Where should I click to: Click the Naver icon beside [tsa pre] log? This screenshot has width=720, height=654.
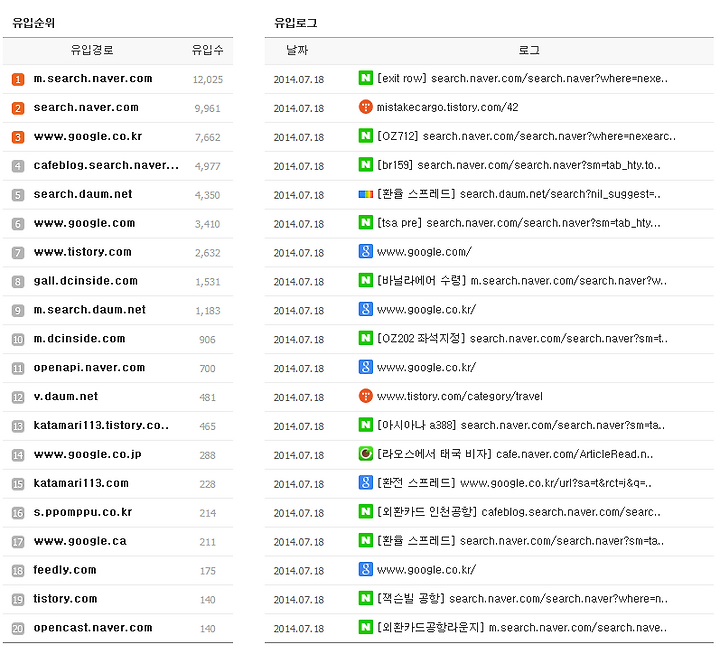(x=366, y=223)
